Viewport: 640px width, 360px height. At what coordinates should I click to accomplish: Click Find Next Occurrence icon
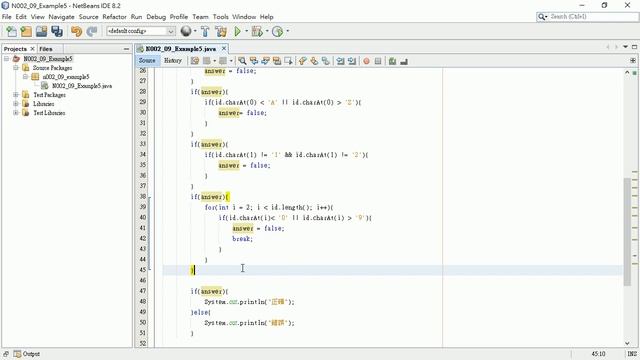(265, 61)
